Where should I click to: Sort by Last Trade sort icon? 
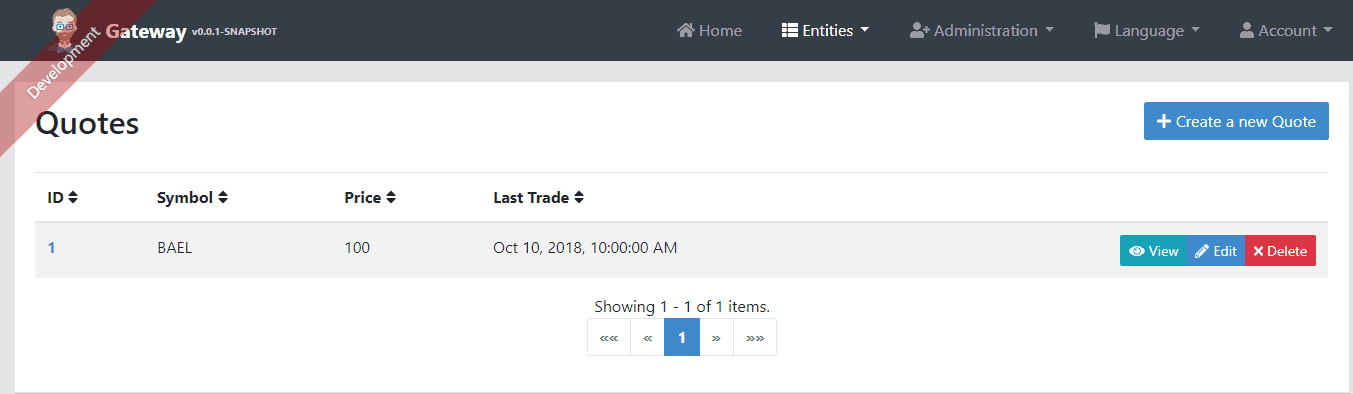[579, 198]
